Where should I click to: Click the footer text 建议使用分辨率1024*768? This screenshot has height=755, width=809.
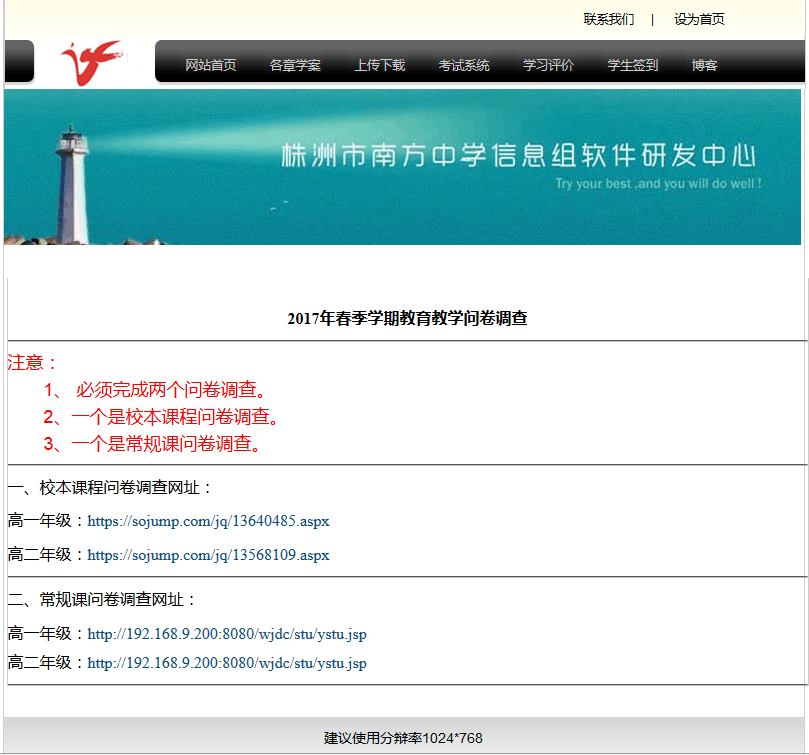click(x=403, y=738)
